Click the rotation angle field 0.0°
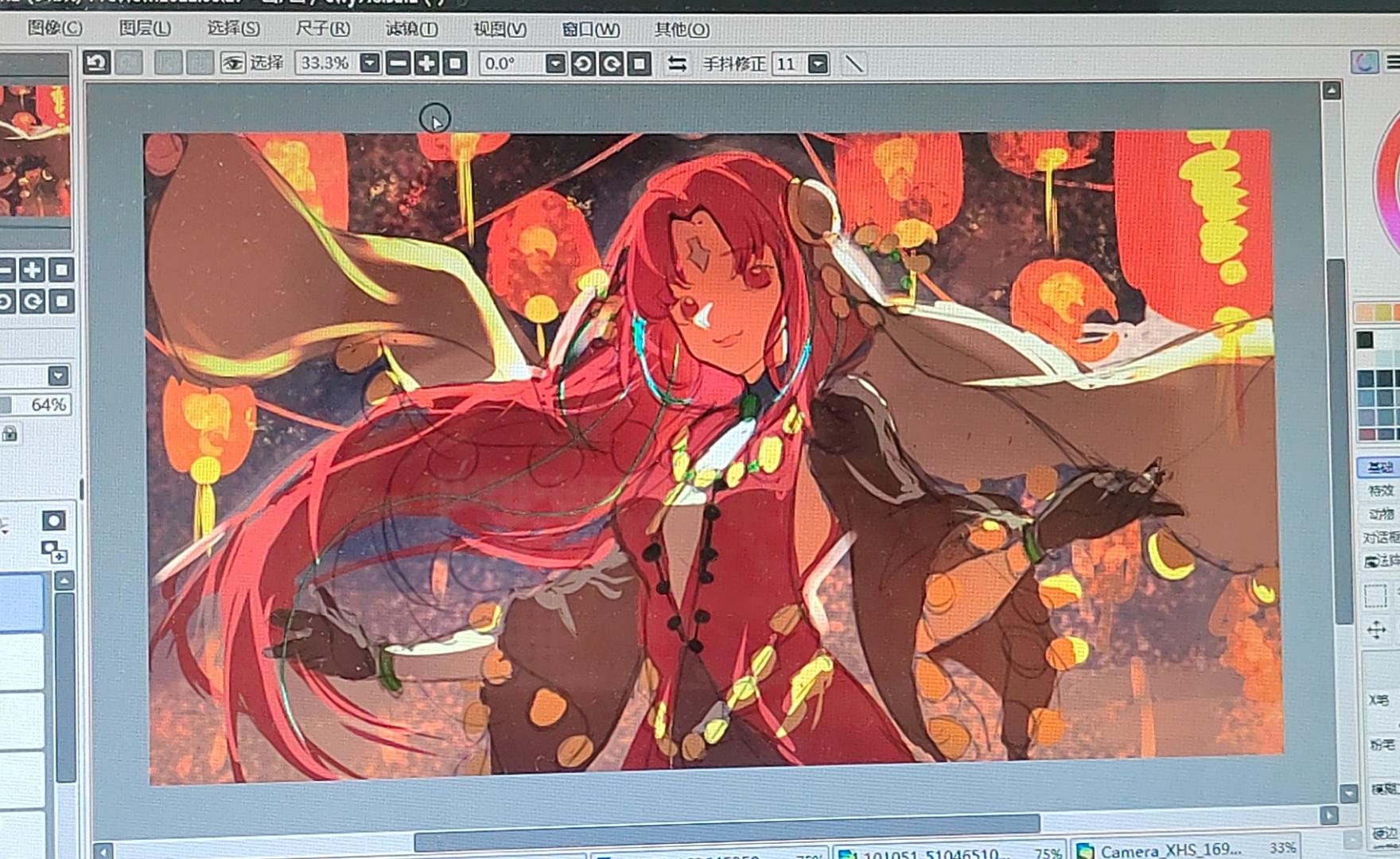 (511, 63)
